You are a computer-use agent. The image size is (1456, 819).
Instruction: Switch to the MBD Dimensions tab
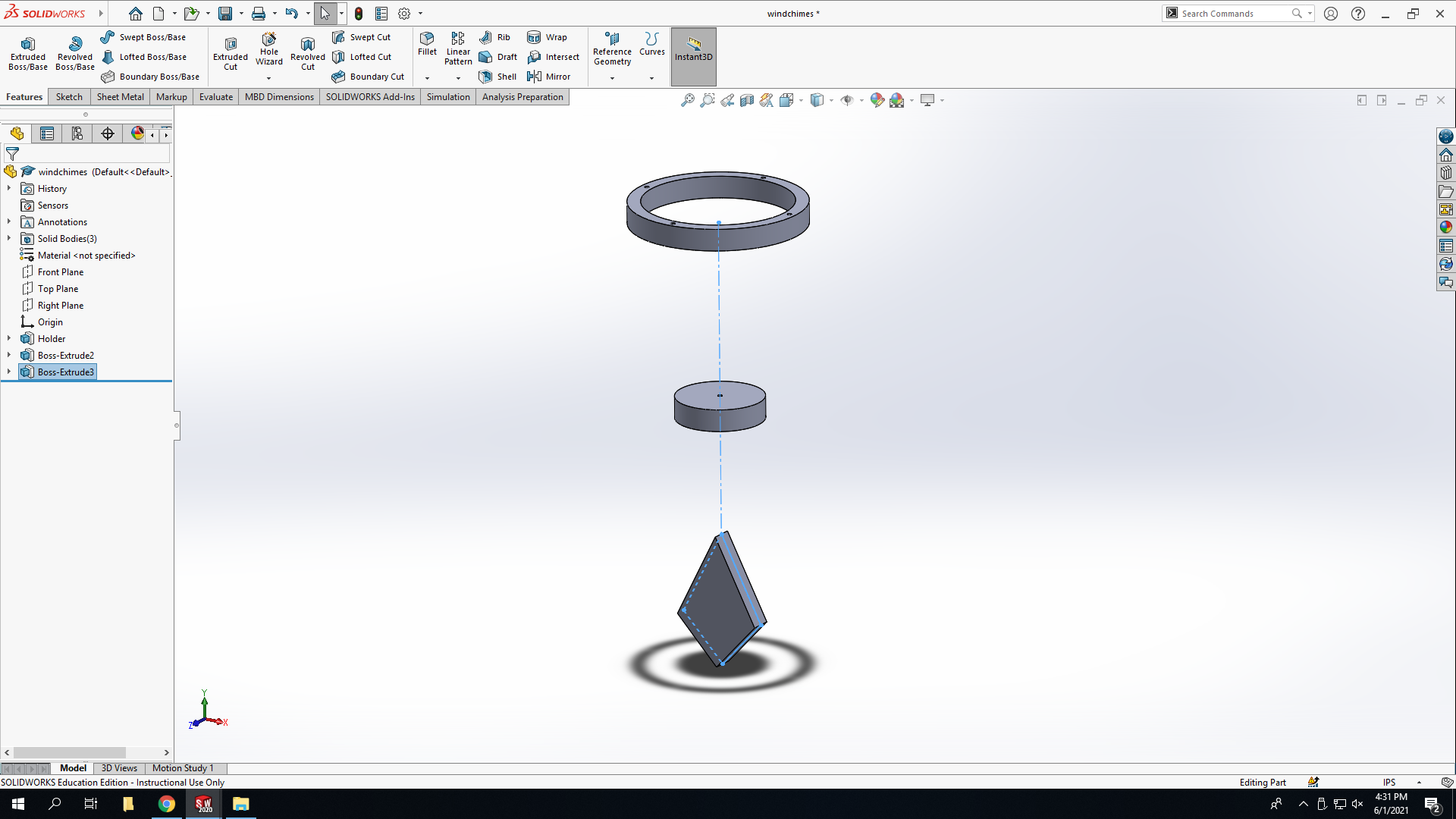279,97
